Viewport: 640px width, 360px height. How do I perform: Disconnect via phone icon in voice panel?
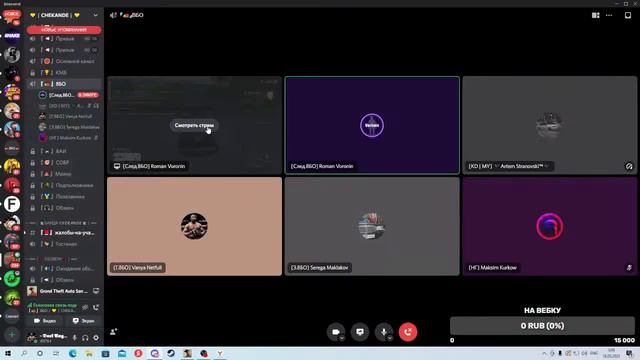[x=96, y=307]
